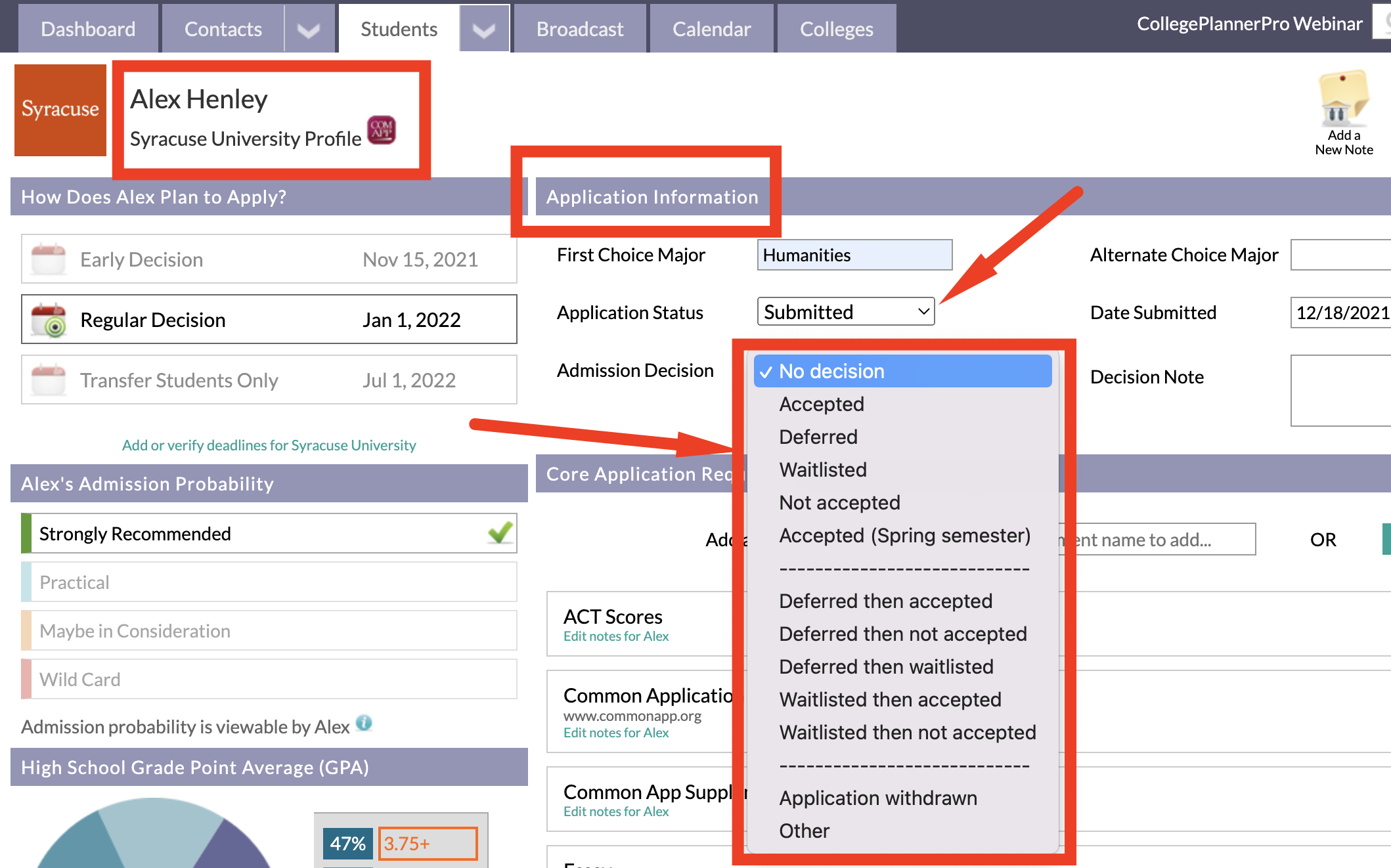
Task: Select the Early Decision deadline row
Action: tap(269, 259)
